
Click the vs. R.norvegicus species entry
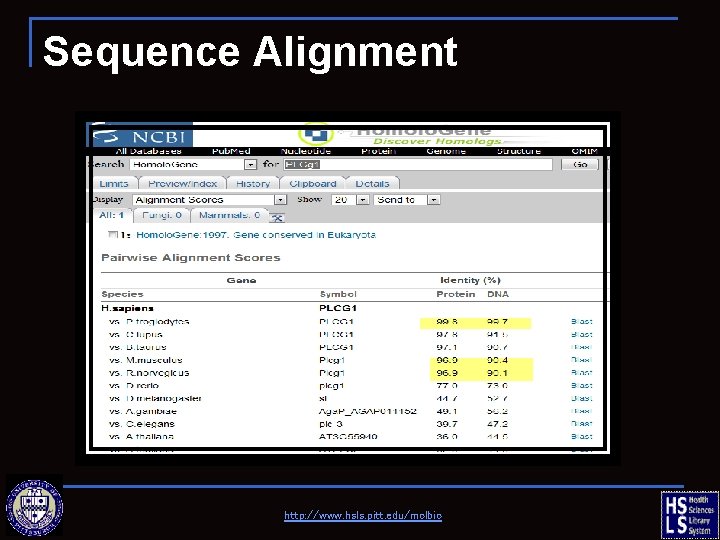pyautogui.click(x=149, y=373)
